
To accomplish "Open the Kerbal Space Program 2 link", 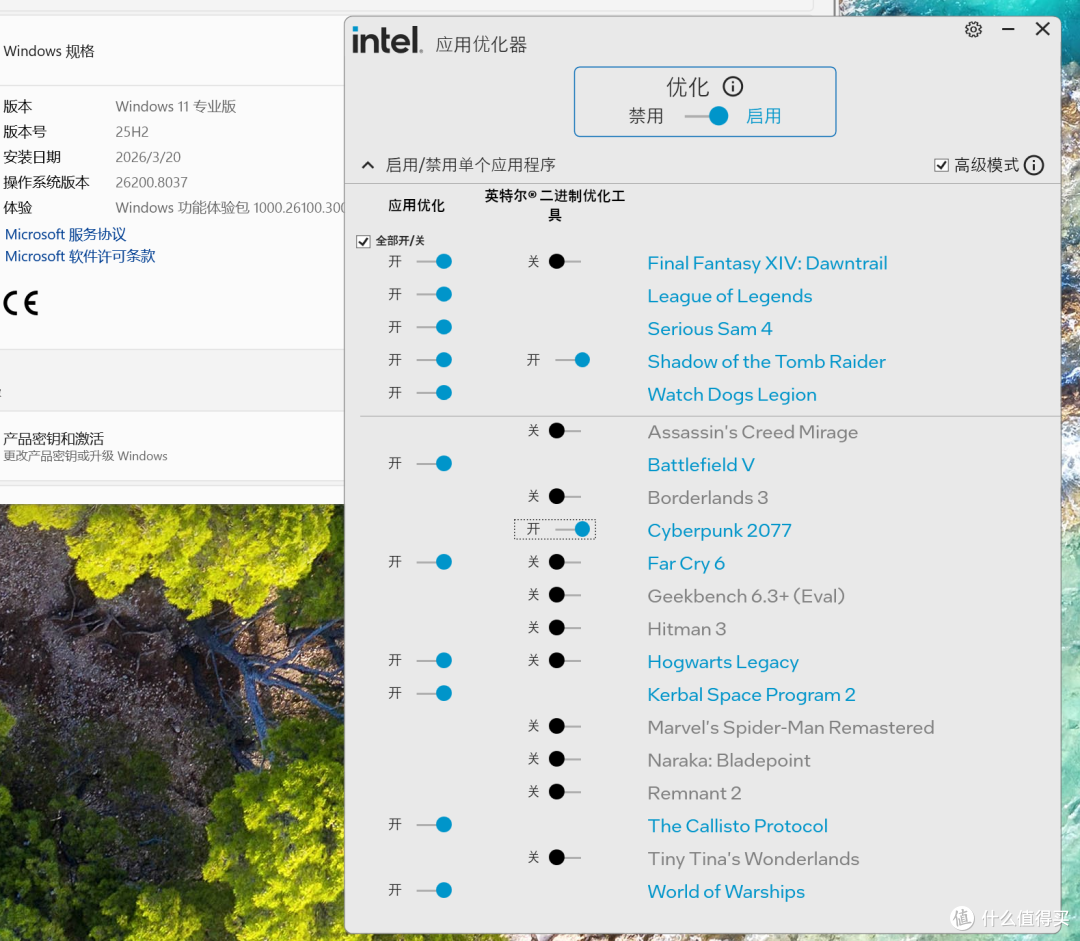I will pyautogui.click(x=751, y=694).
